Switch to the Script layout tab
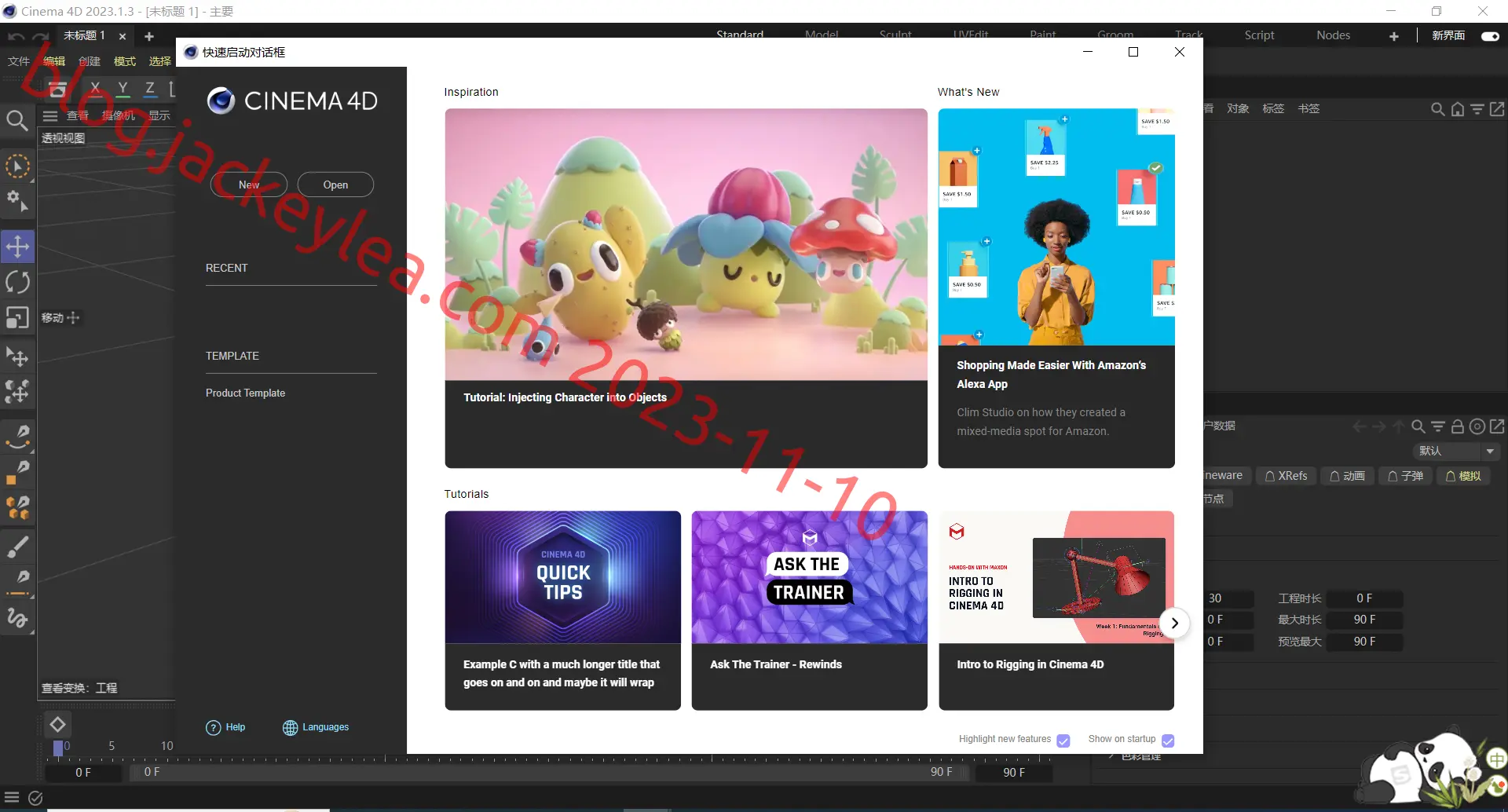Screen dimensions: 1508x812 coord(1259,35)
